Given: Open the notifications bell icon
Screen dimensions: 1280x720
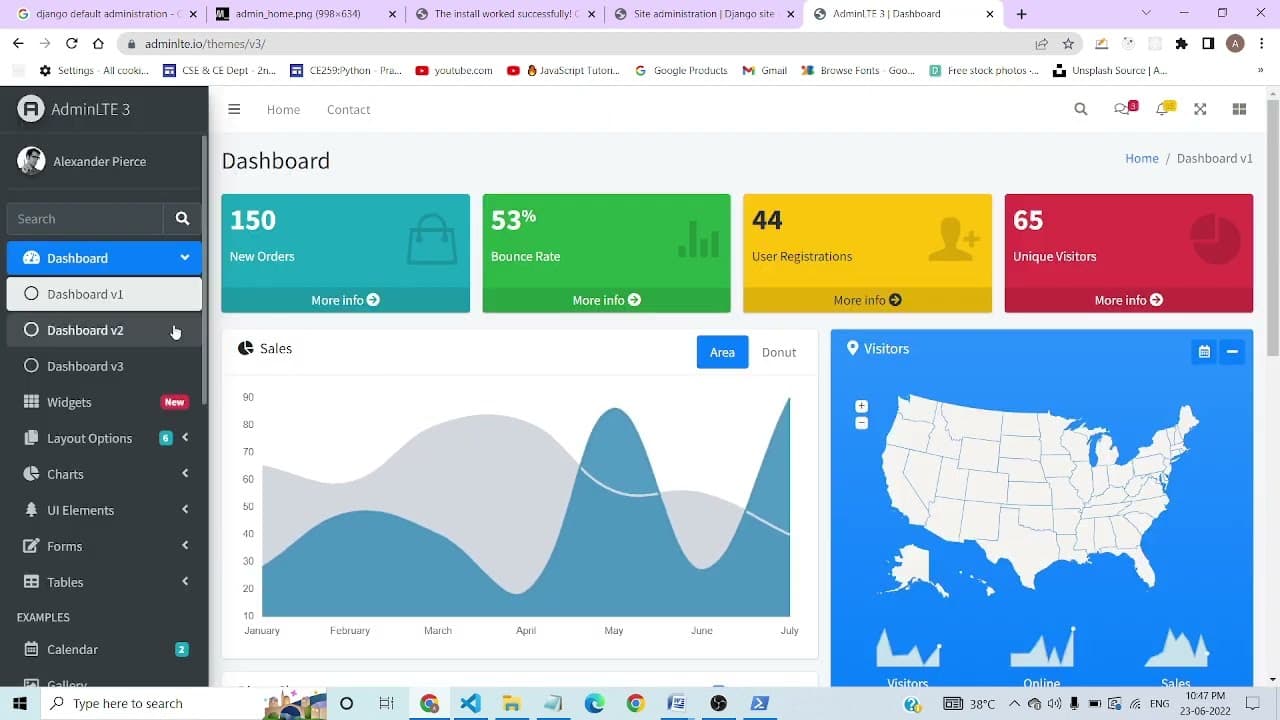Looking at the screenshot, I should 1163,108.
